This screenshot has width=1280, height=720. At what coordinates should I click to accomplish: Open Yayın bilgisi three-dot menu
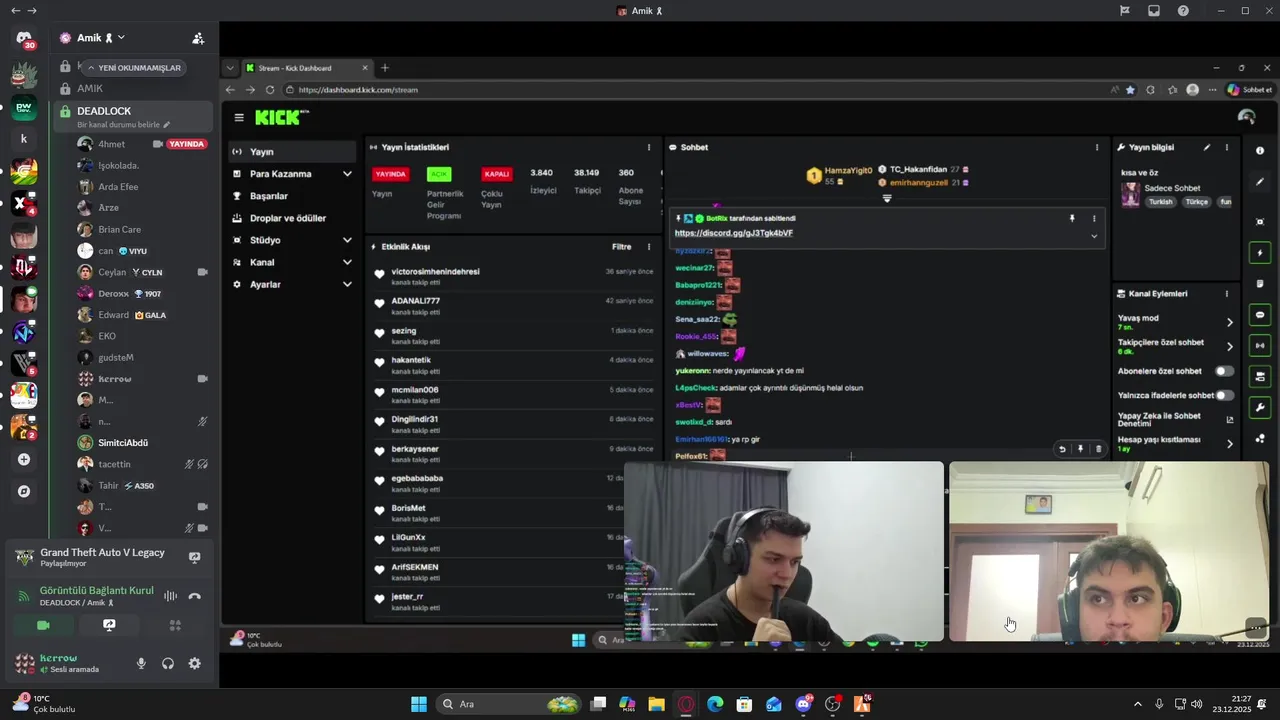click(1227, 147)
